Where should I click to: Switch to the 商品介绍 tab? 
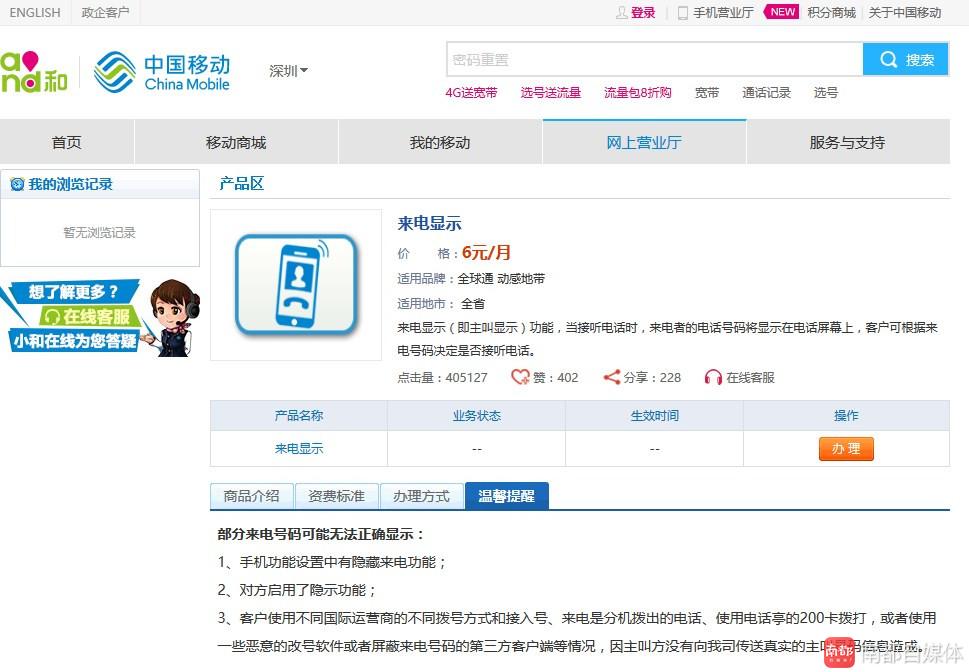pos(251,495)
